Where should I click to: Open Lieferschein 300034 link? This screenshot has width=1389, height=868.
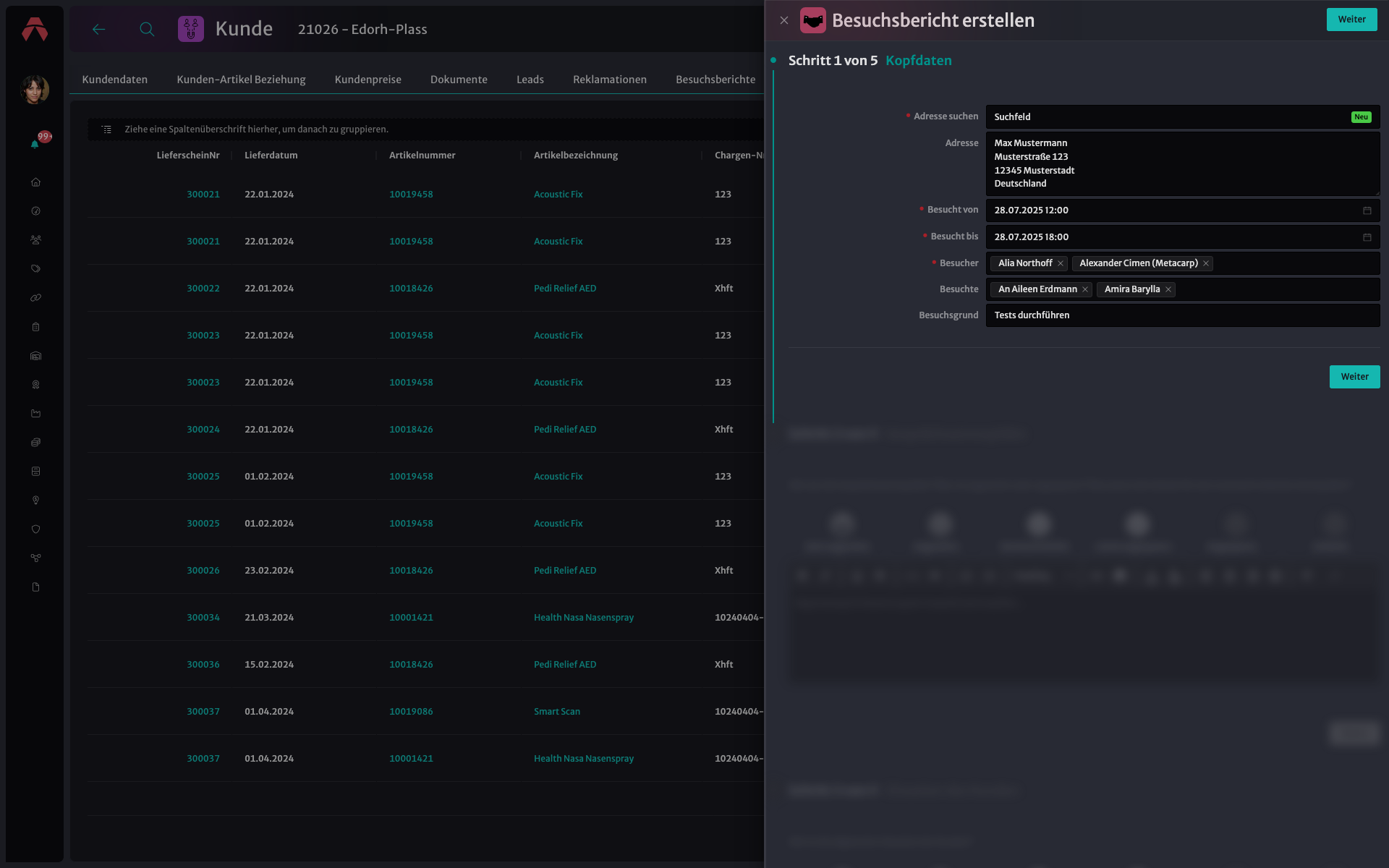203,618
